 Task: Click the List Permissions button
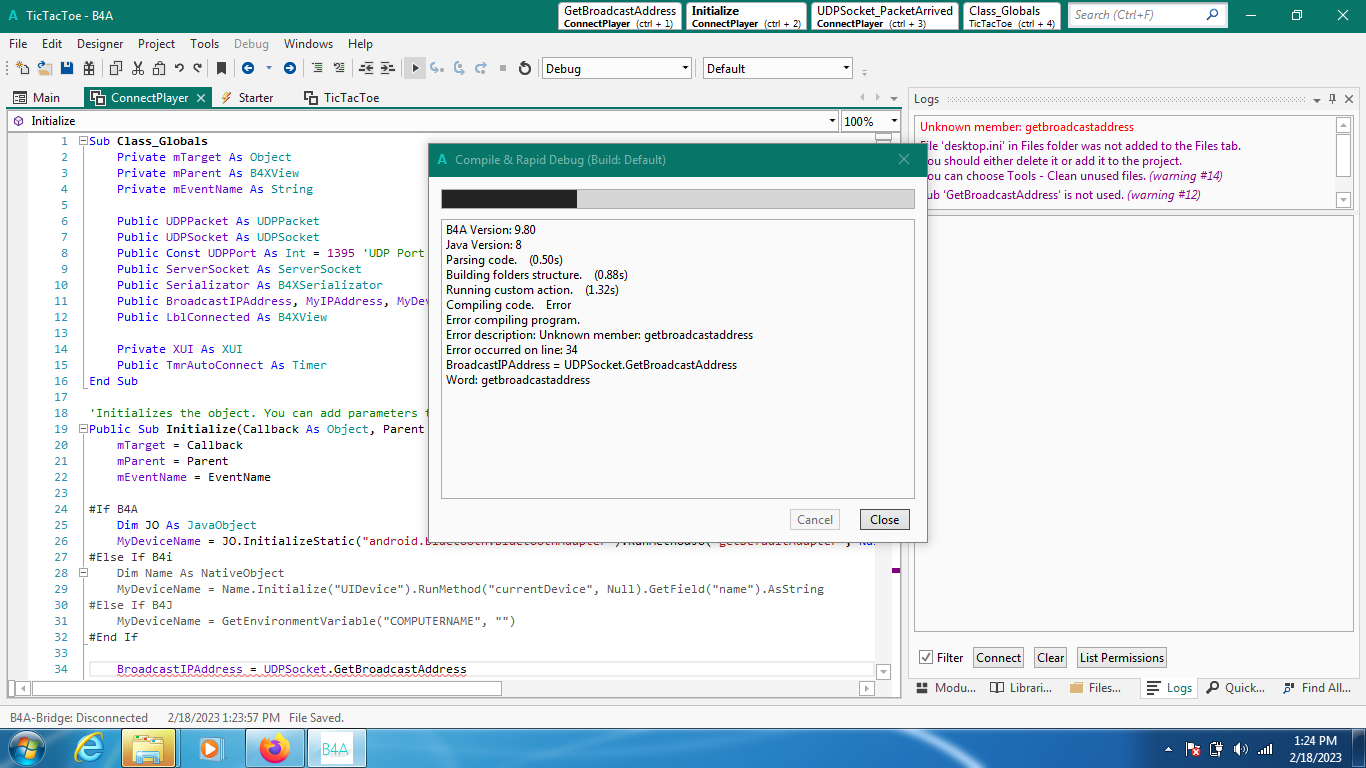click(x=1121, y=657)
